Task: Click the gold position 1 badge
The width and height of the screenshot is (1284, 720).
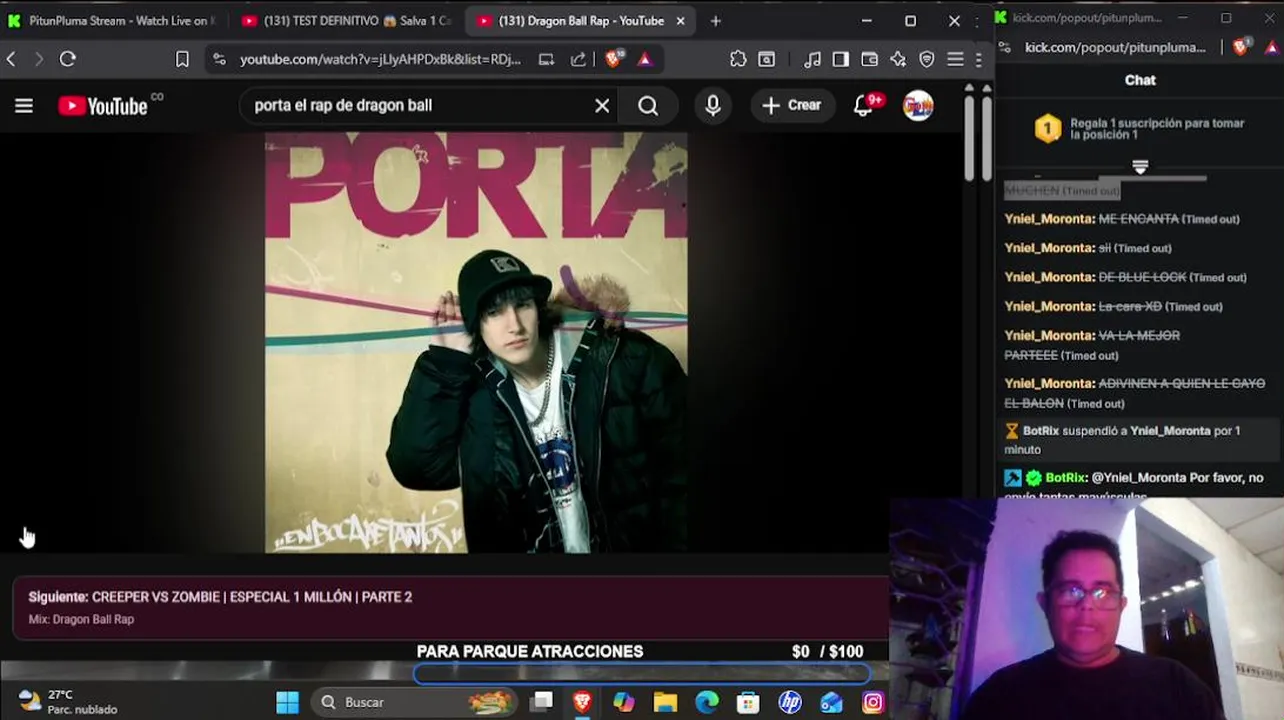Action: point(1047,128)
